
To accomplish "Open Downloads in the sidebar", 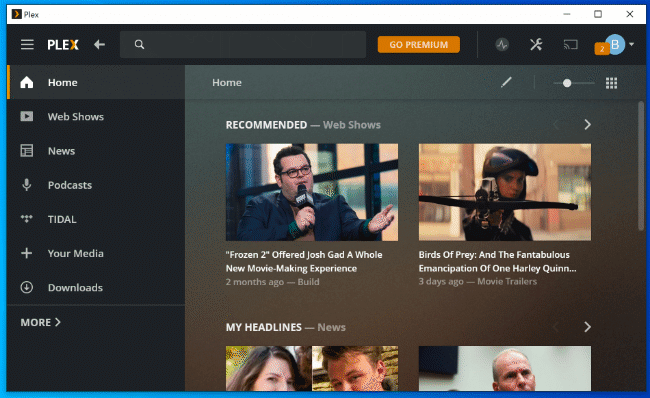I will pyautogui.click(x=96, y=287).
